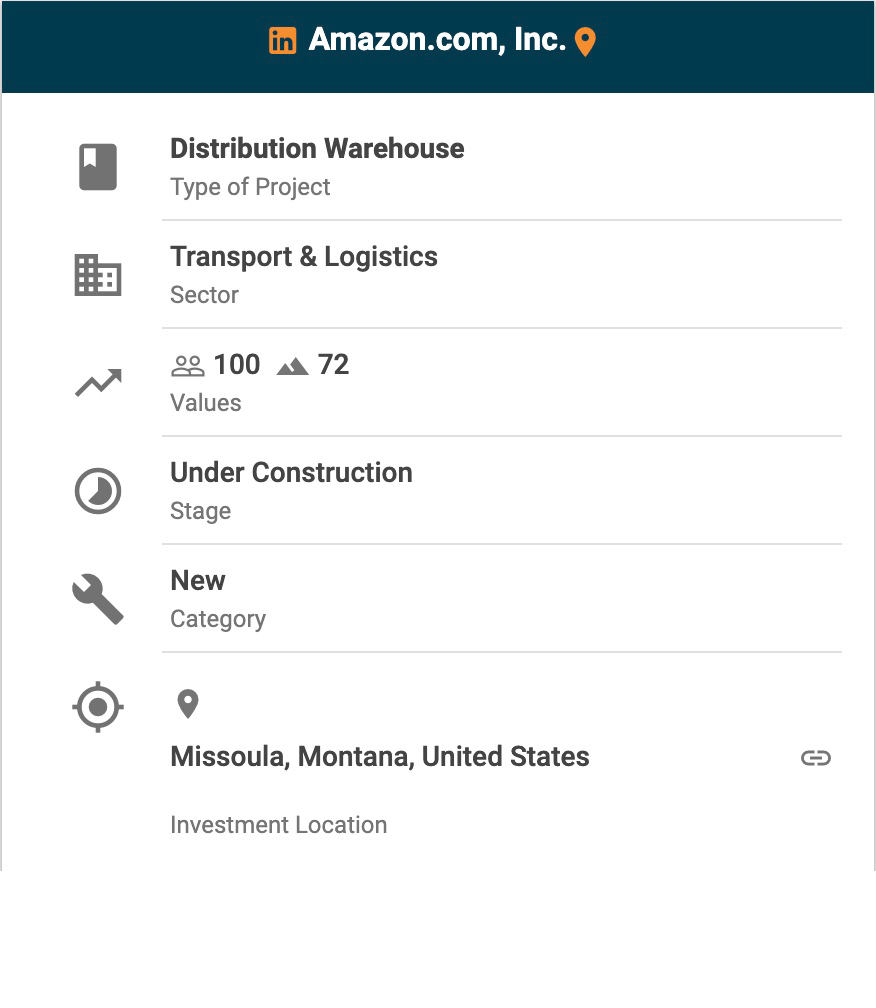Select the Distribution Warehouse text

pos(317,149)
